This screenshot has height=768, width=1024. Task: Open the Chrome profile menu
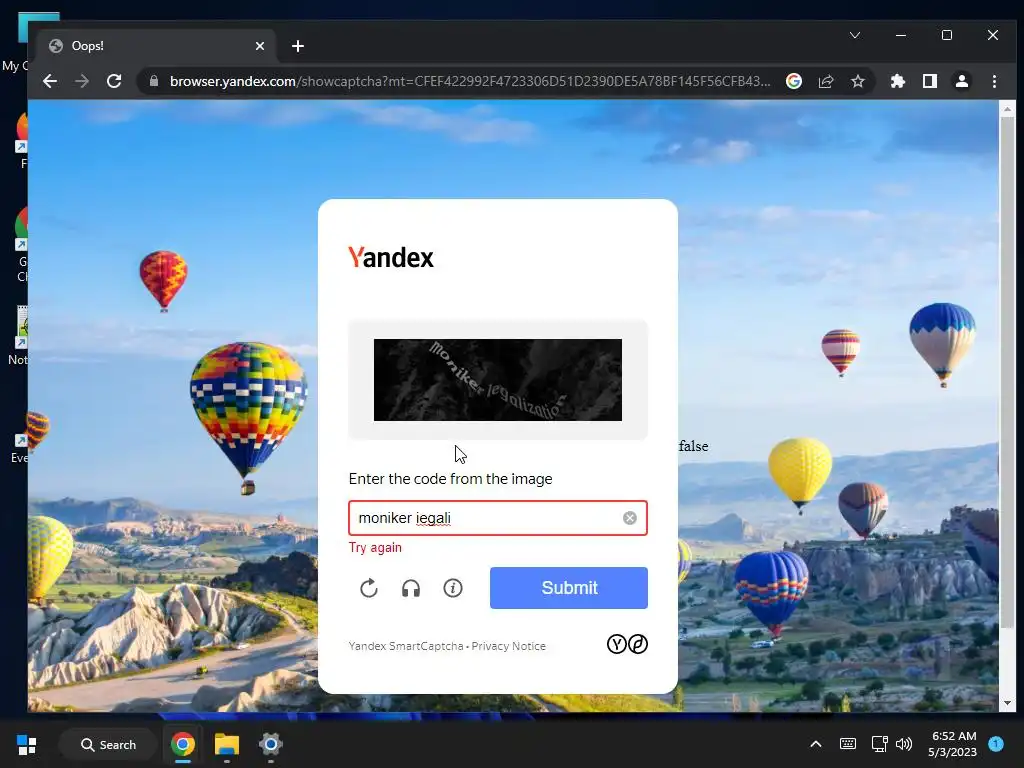point(962,81)
